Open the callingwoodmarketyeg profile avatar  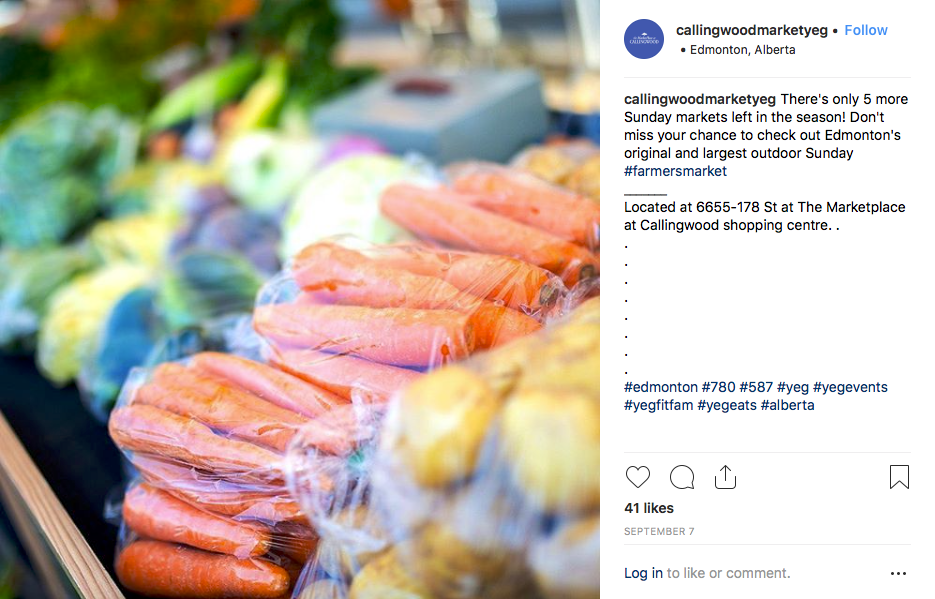pos(643,39)
